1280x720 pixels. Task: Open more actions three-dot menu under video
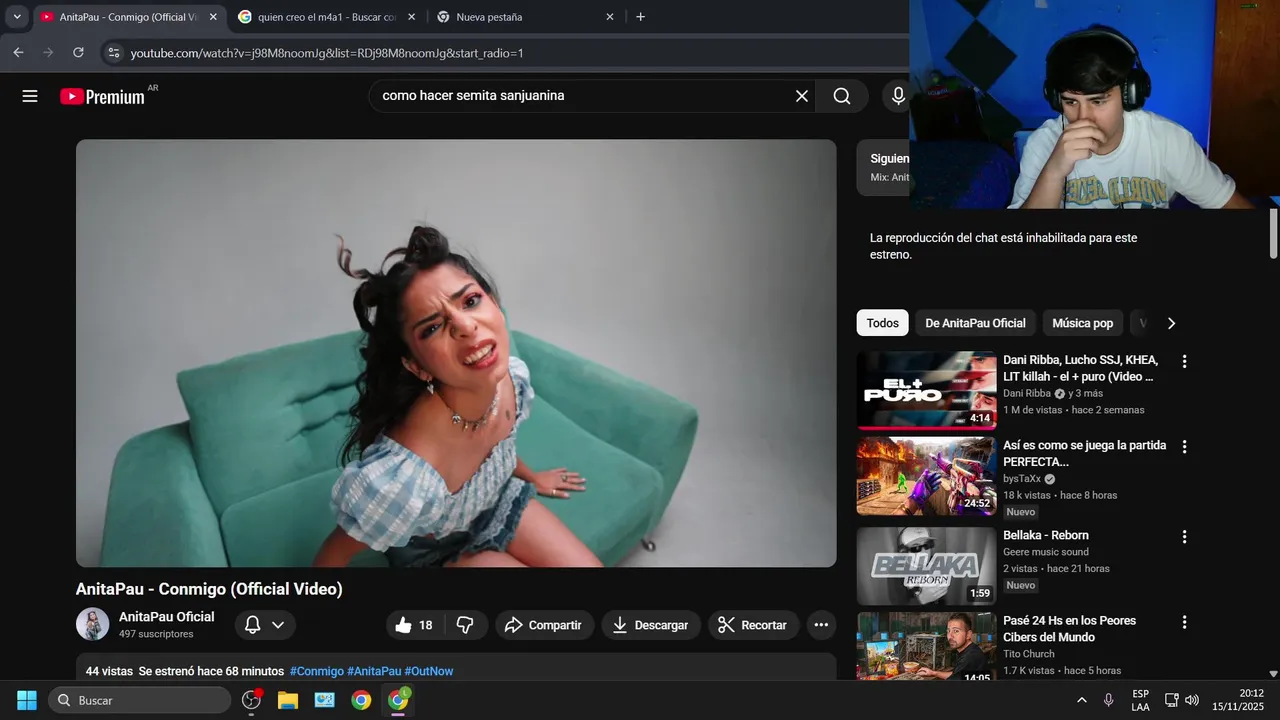(x=821, y=625)
